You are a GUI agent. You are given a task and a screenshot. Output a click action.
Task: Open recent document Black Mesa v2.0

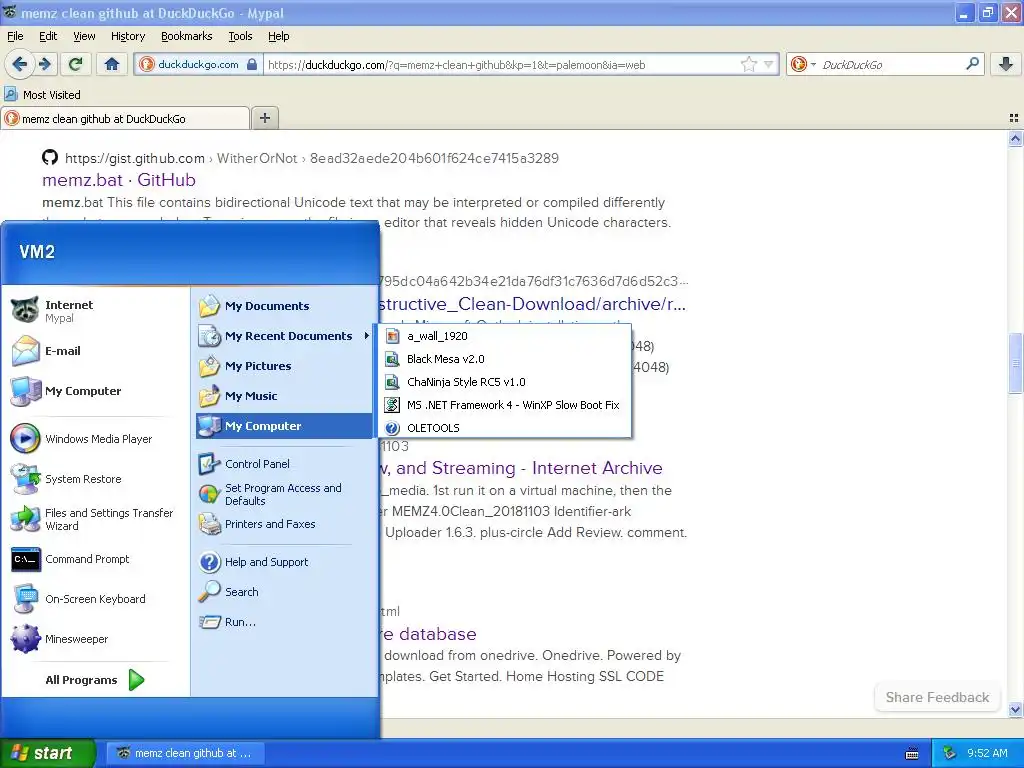504,359
